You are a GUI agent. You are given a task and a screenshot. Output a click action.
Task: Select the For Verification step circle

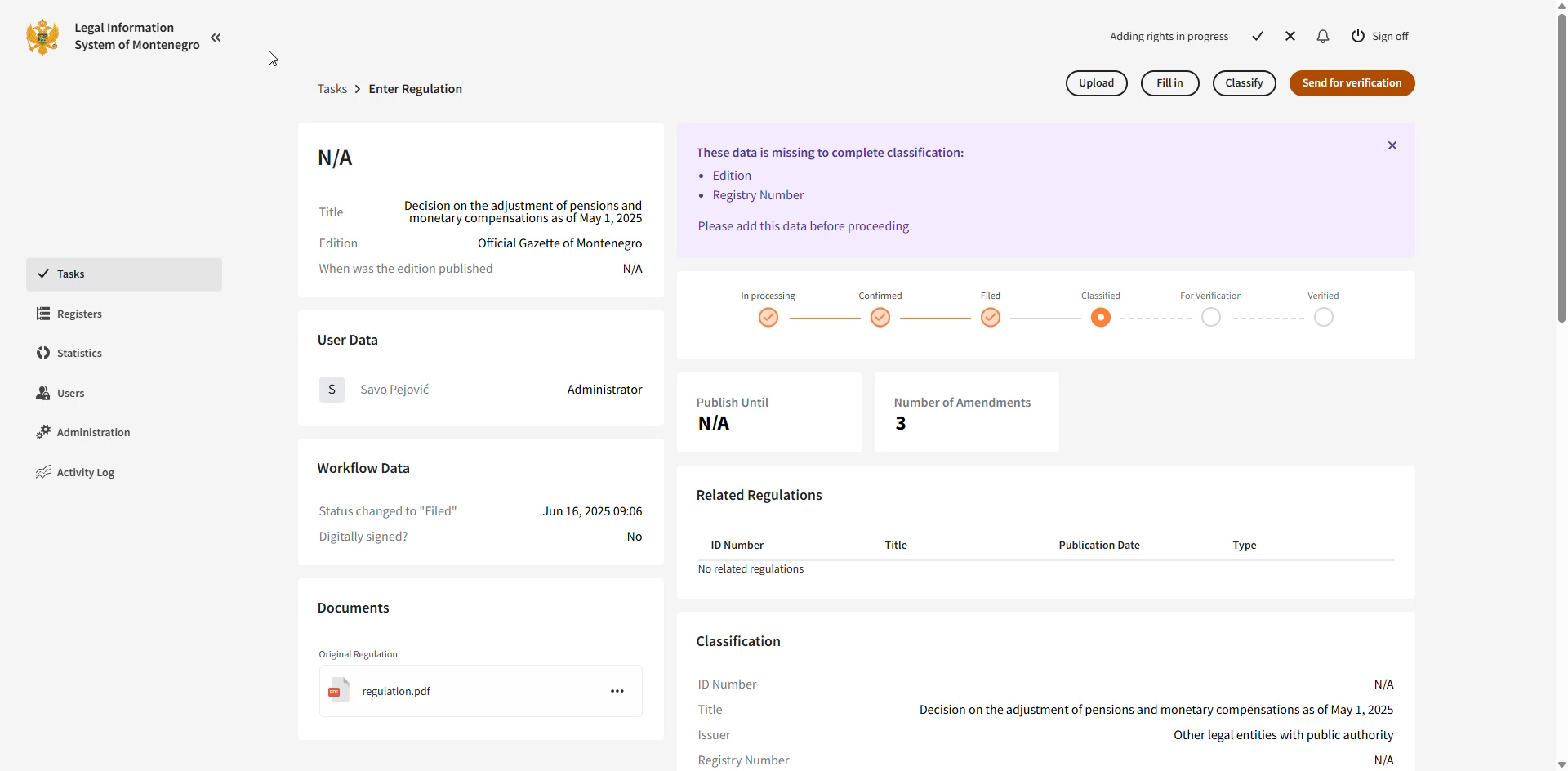click(x=1211, y=318)
